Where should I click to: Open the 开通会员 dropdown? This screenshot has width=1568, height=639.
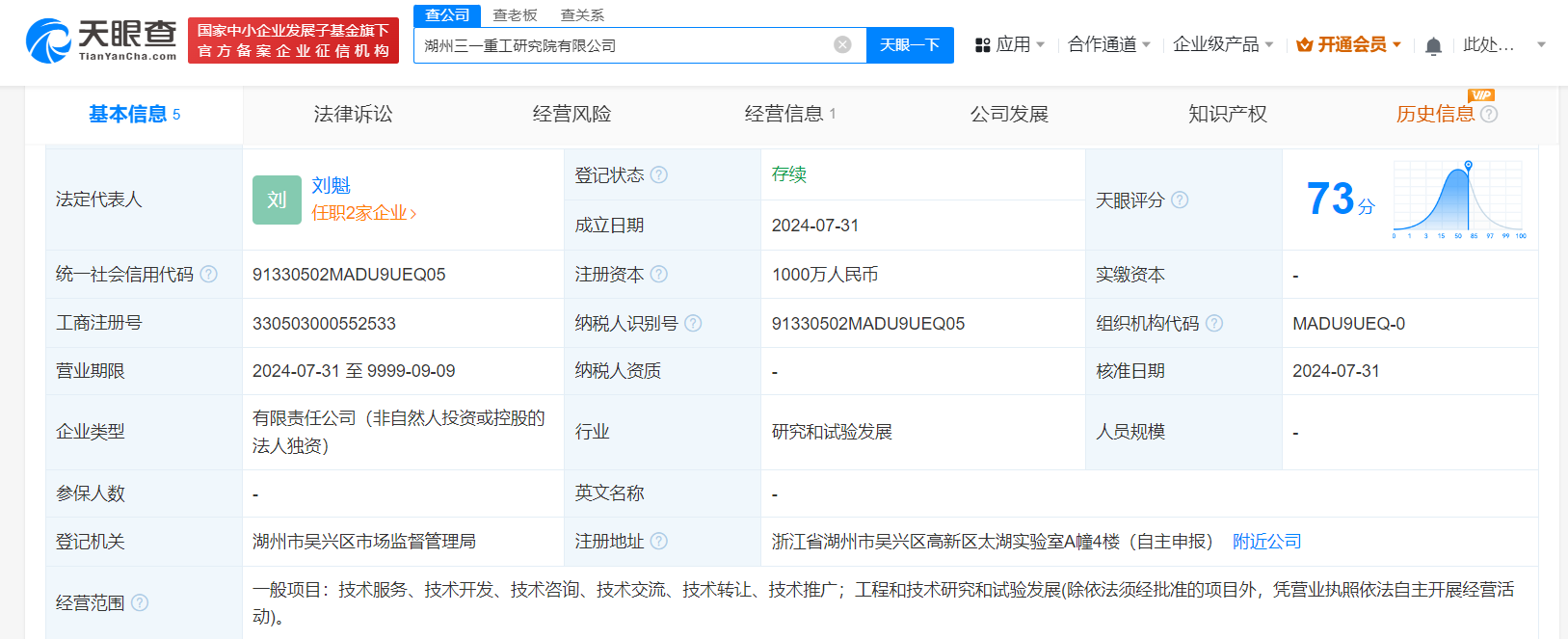[1348, 44]
